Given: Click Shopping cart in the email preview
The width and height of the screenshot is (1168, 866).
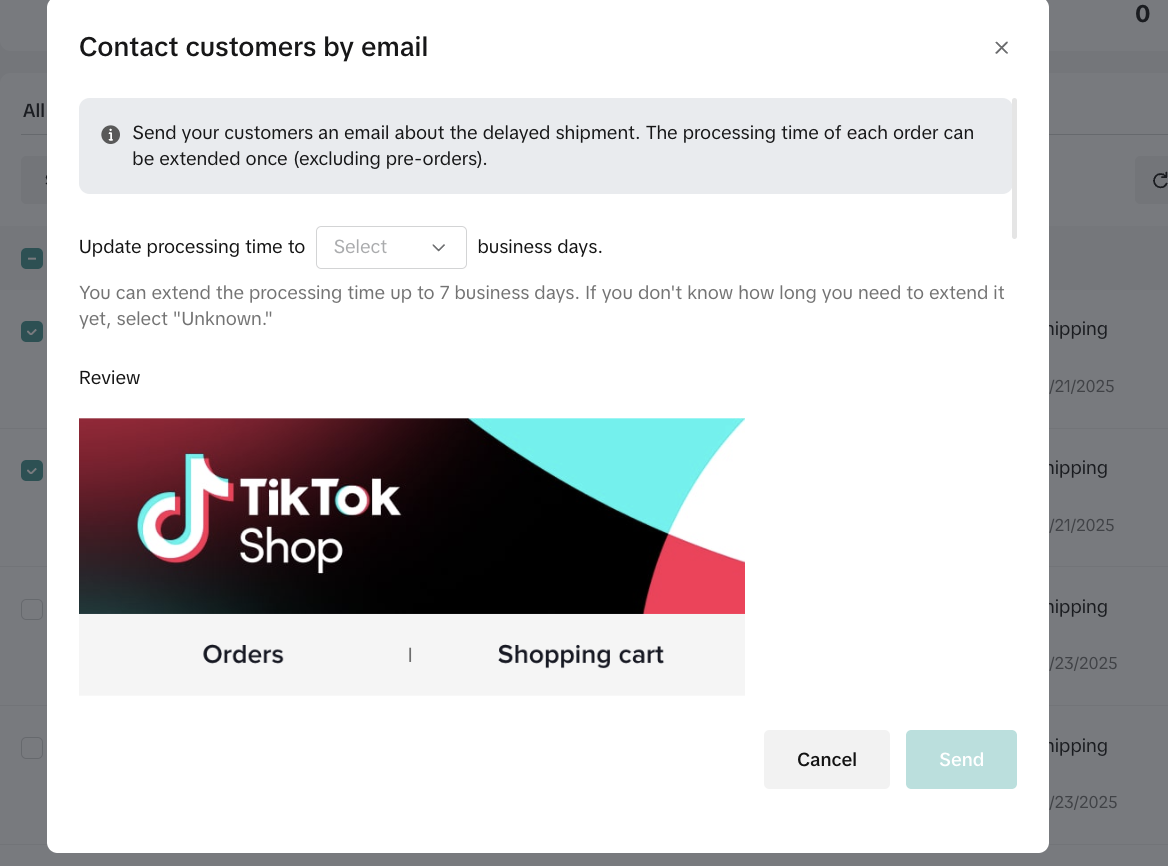Looking at the screenshot, I should click(x=580, y=655).
